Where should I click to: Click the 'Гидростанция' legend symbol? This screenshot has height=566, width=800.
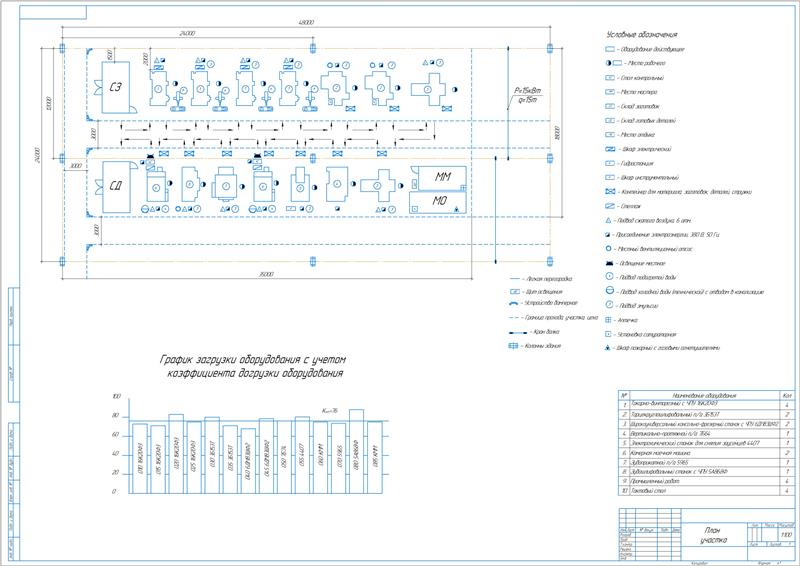tap(609, 164)
